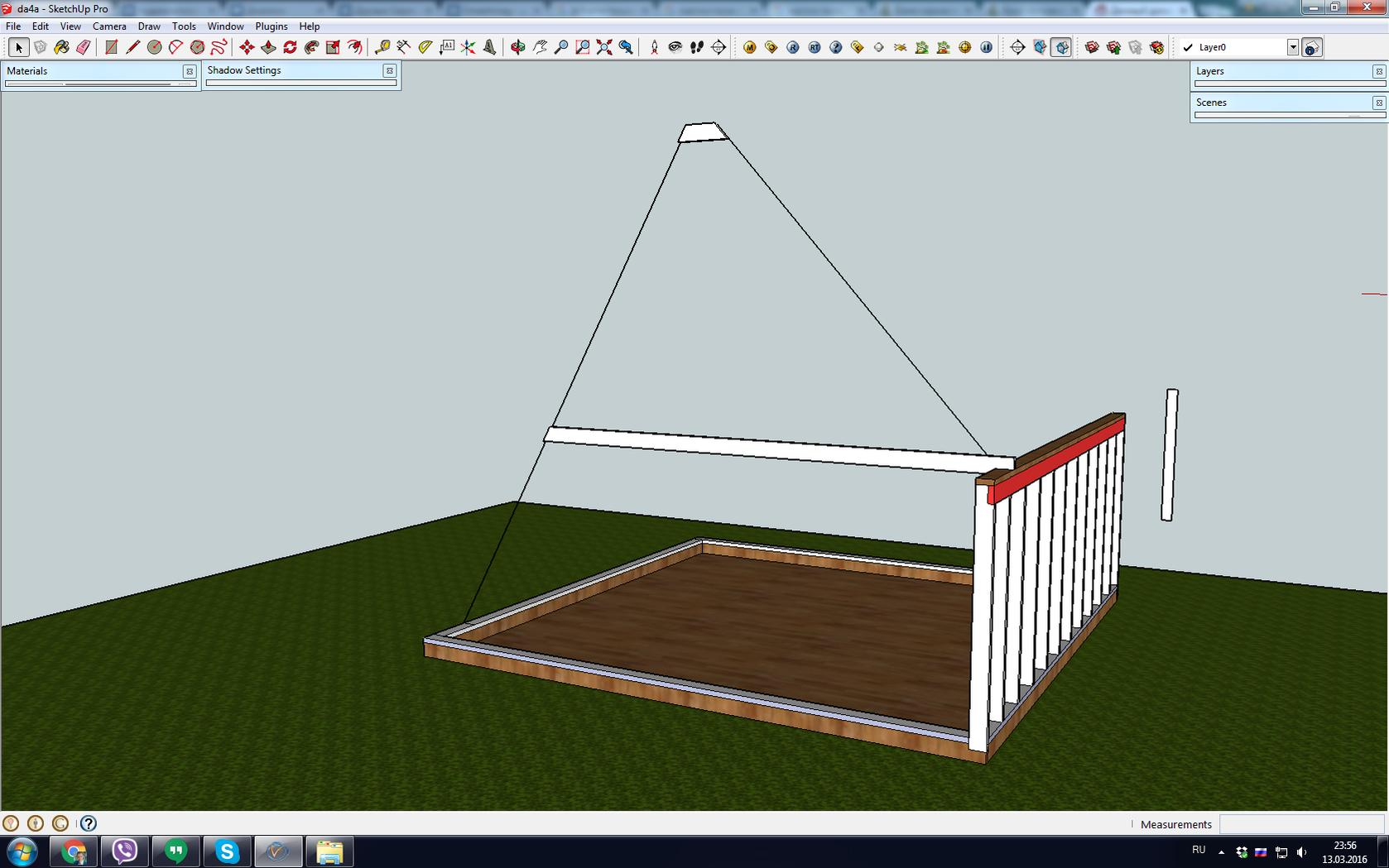Click the Zoom Extents tool
1389x868 pixels.
click(x=604, y=47)
